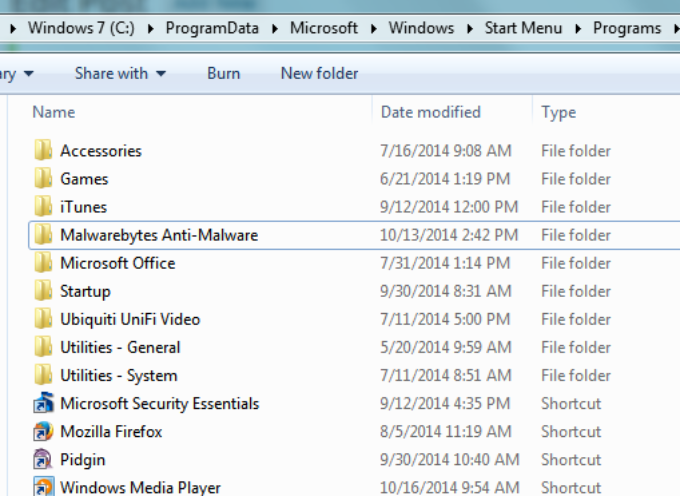Select Mozilla Firefox name text
680x496 pixels.
(x=111, y=431)
